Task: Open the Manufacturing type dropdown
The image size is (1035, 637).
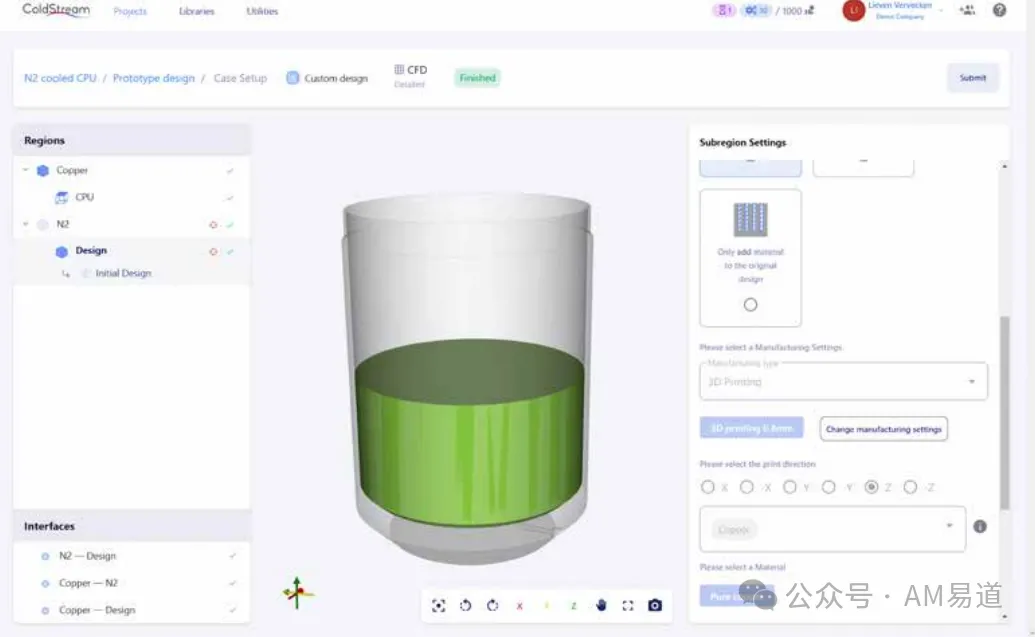Action: coord(844,382)
